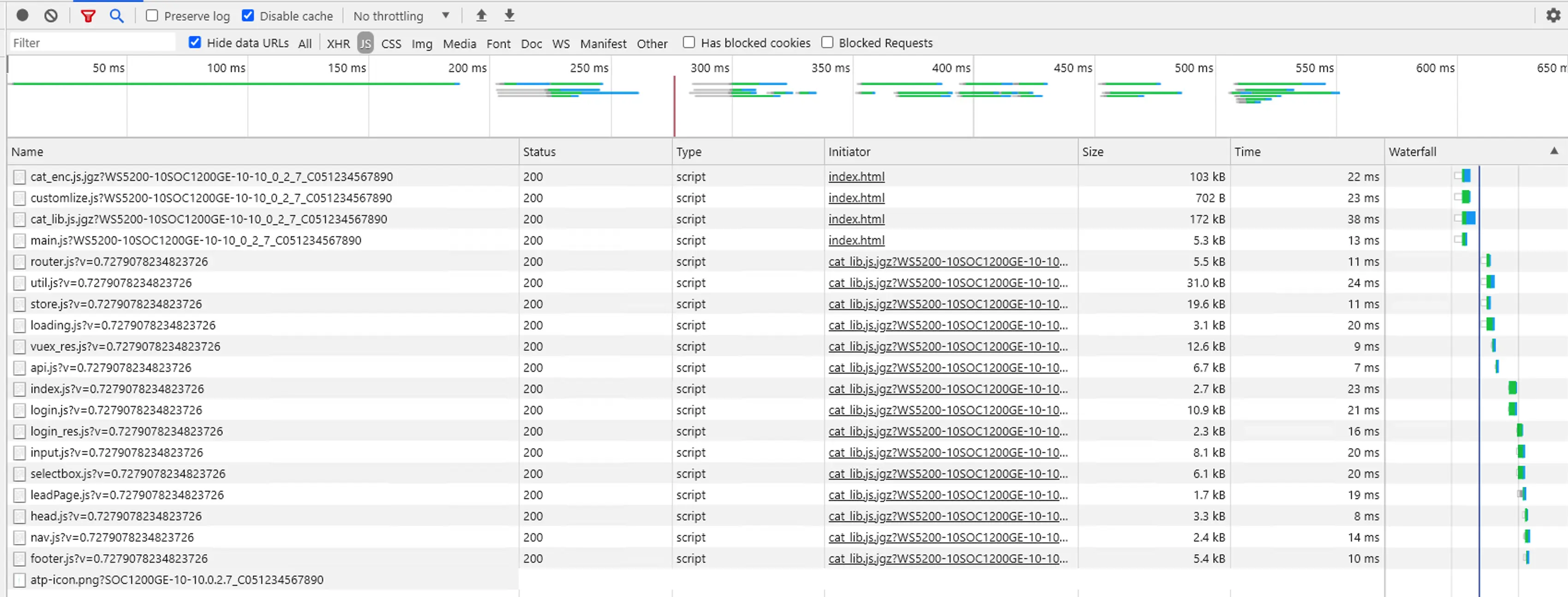Open cat_lib.js.jgz initiator link for util.js
1568x597 pixels.
(x=947, y=283)
